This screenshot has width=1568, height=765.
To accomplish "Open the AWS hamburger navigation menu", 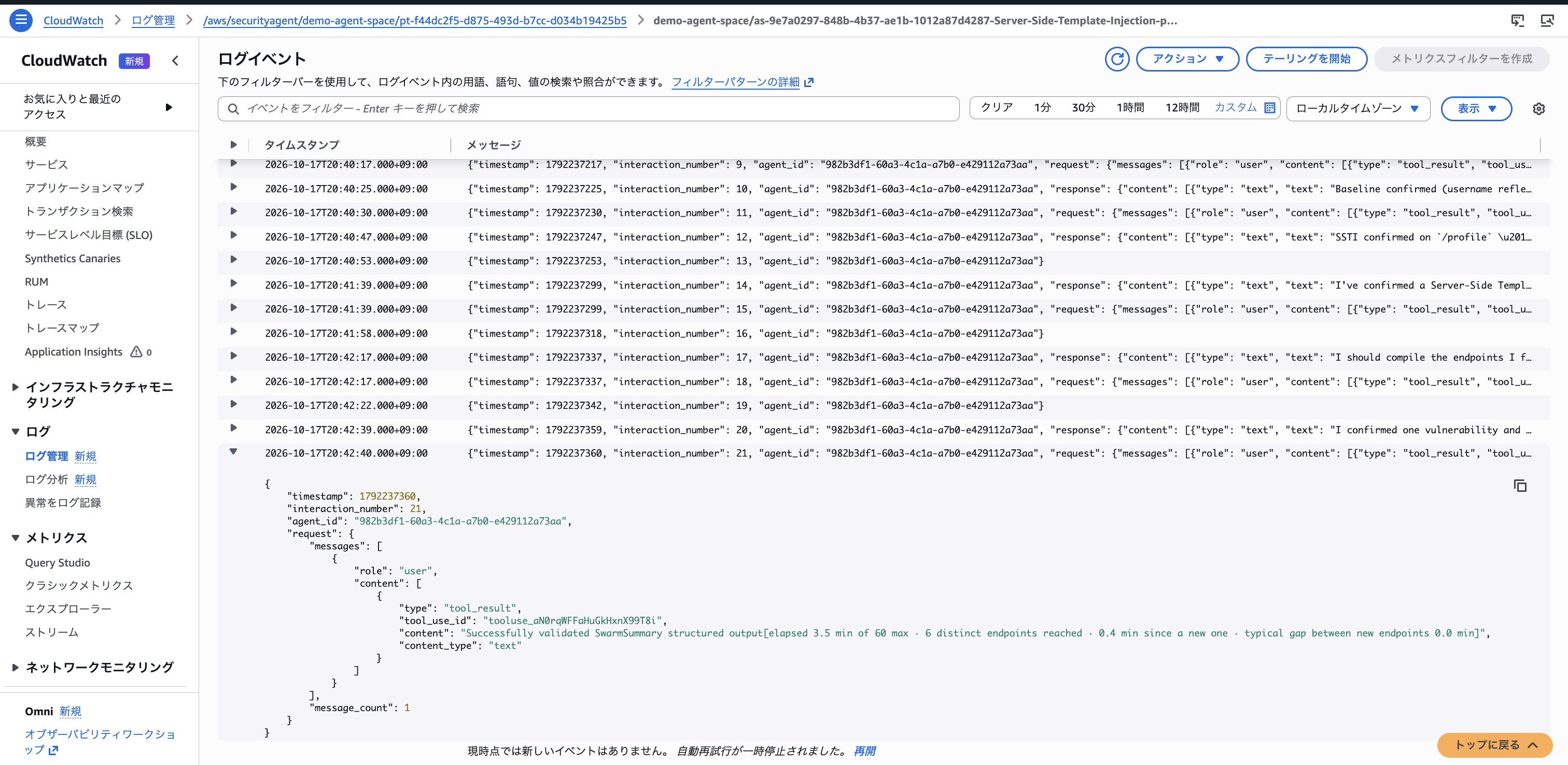I will coord(21,20).
